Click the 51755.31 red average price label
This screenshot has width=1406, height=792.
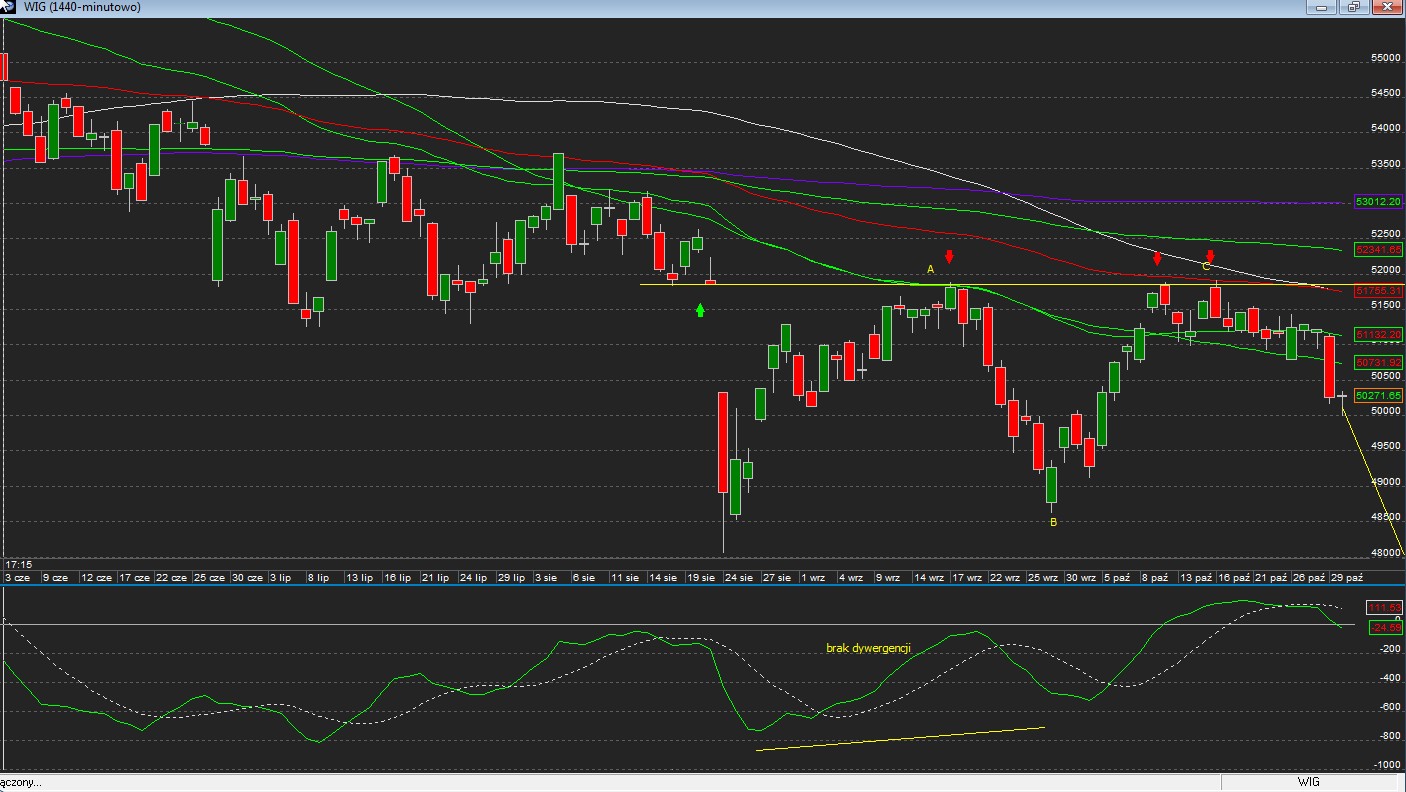(1377, 290)
